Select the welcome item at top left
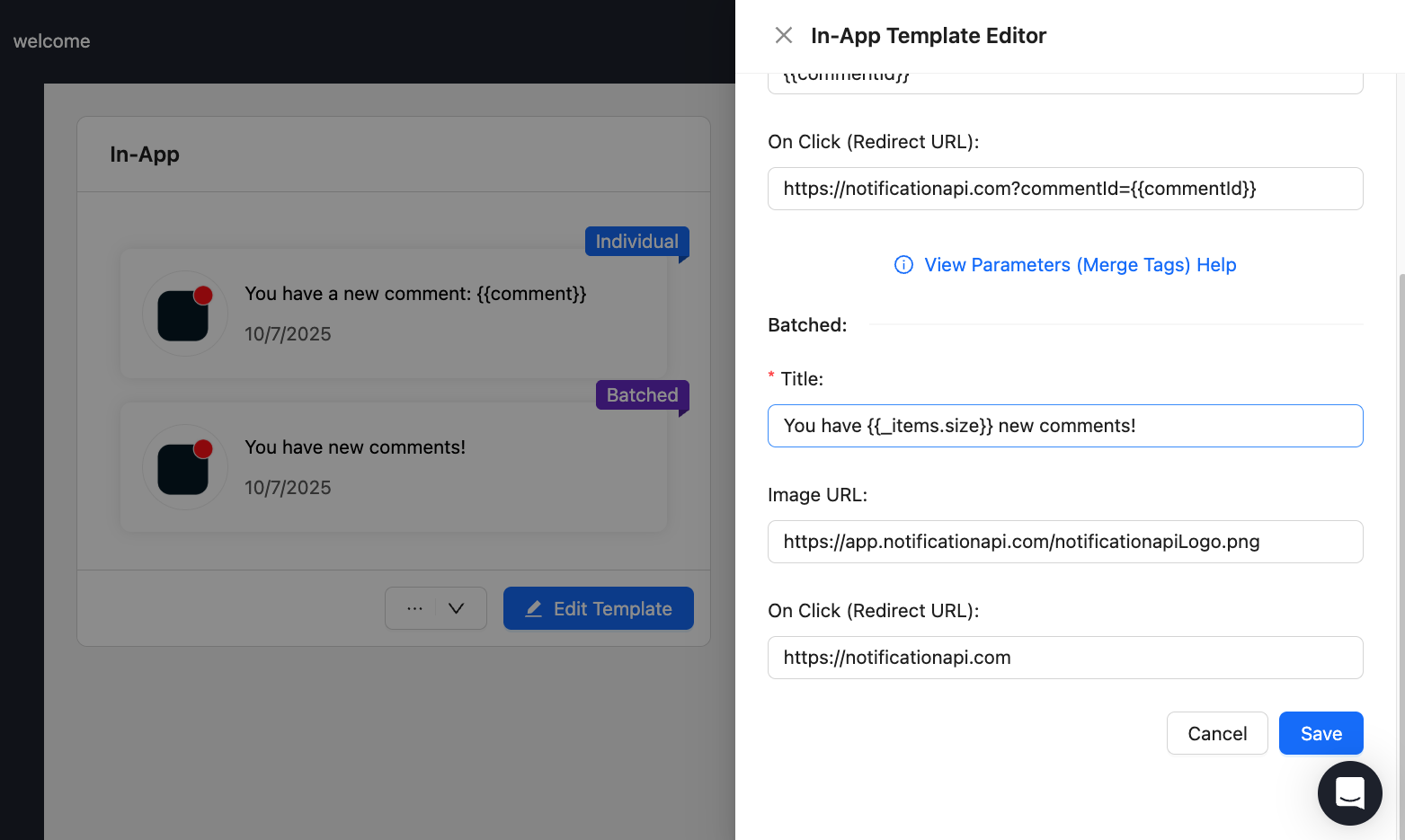This screenshot has height=840, width=1405. pos(51,40)
